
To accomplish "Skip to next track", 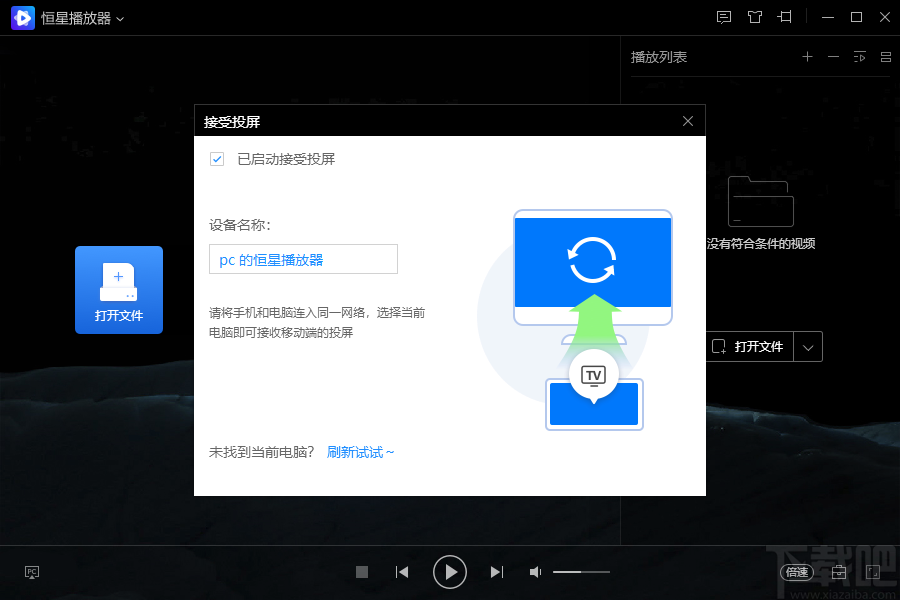I will click(x=497, y=572).
